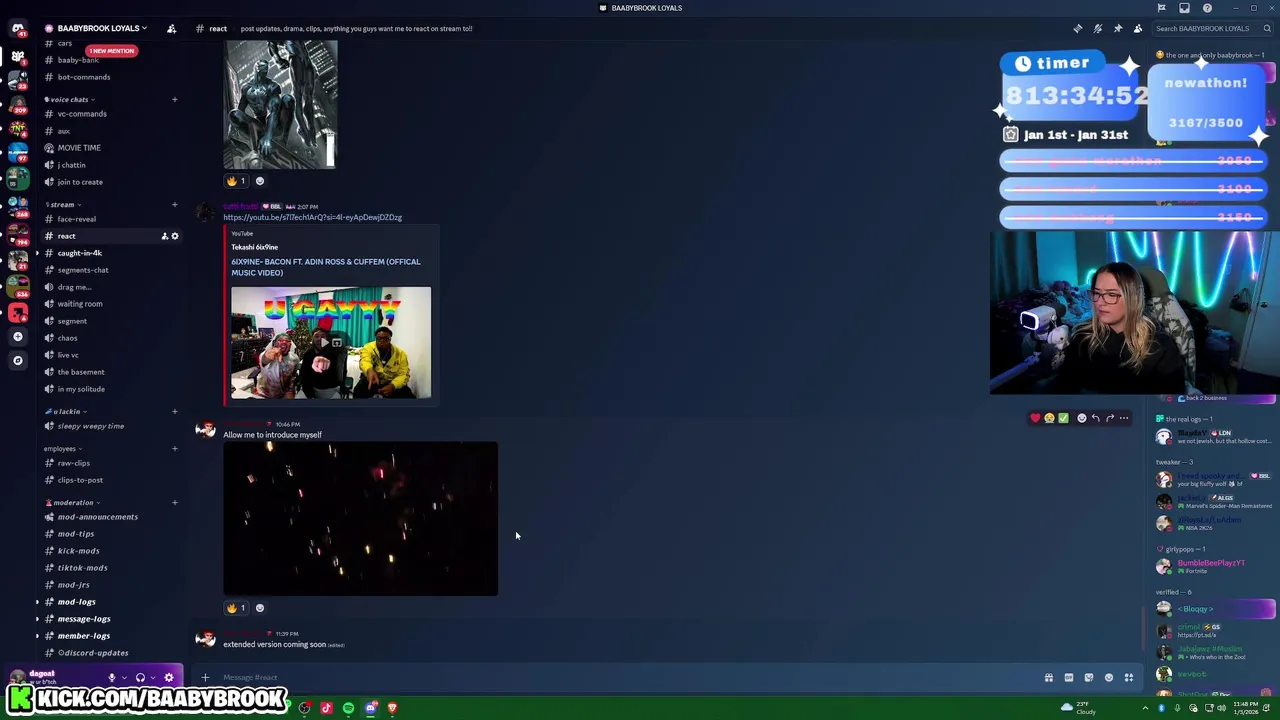The image size is (1280, 720).
Task: Open the YouTube youtu.be link
Action: pyautogui.click(x=312, y=217)
